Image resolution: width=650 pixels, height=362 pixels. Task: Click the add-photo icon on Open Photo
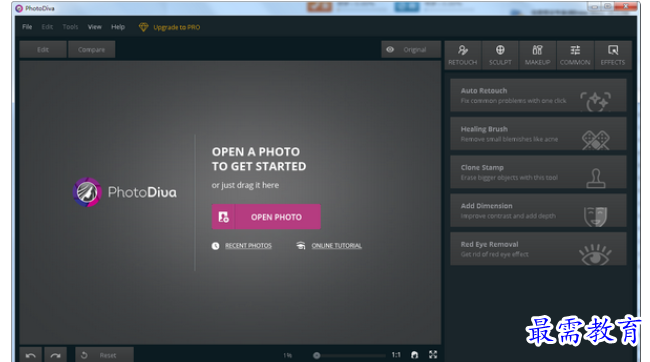pos(223,217)
